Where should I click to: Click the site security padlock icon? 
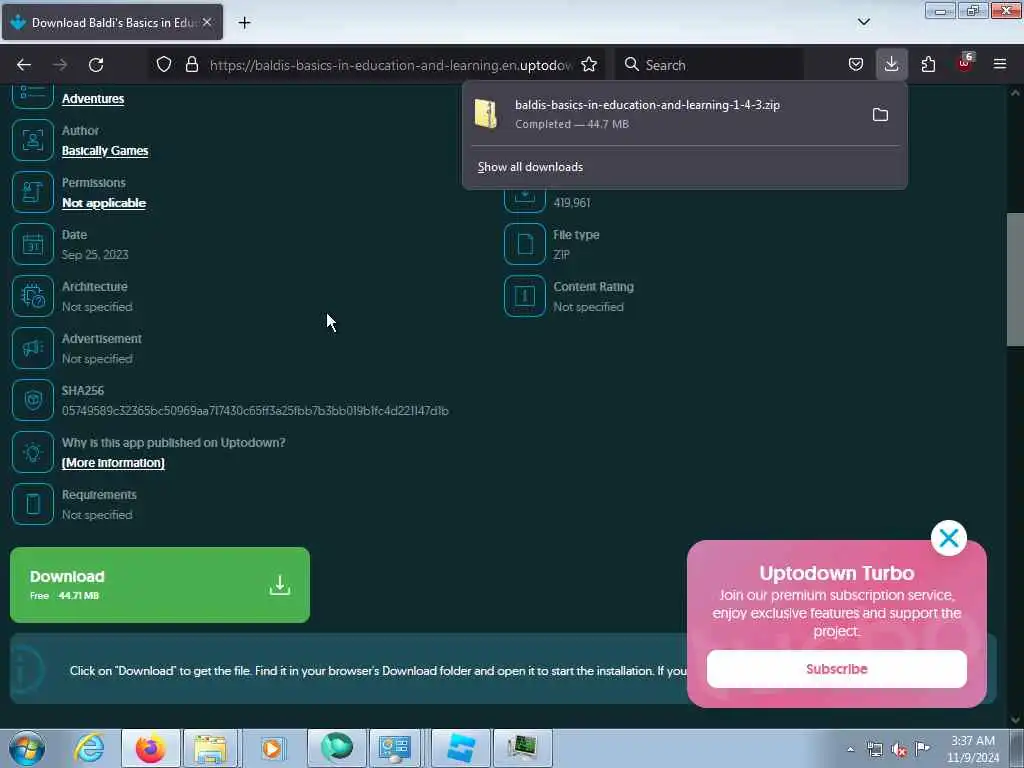click(x=191, y=65)
